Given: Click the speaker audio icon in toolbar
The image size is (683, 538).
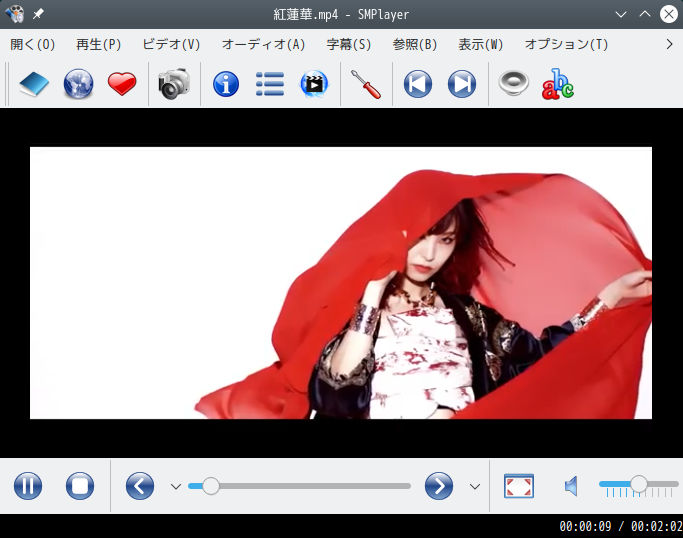Looking at the screenshot, I should coord(514,83).
